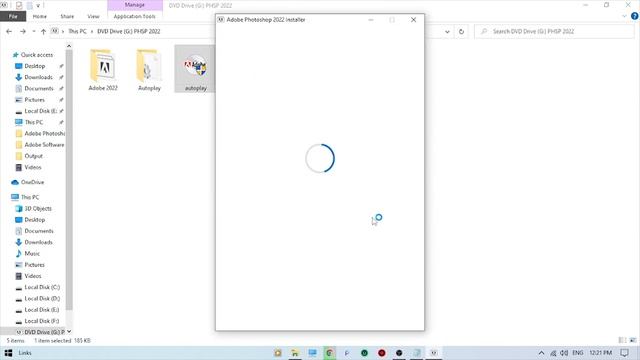The image size is (640, 360).
Task: Switch to details view in status bar
Action: pos(622,340)
